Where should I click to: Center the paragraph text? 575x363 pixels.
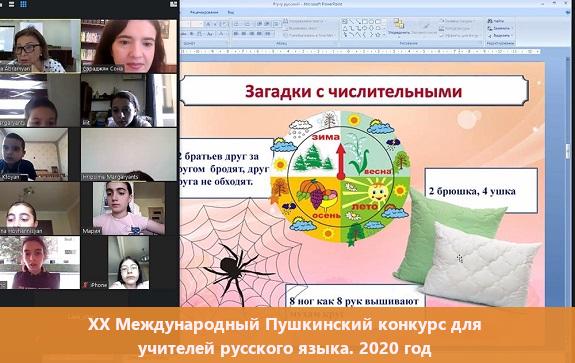243,34
